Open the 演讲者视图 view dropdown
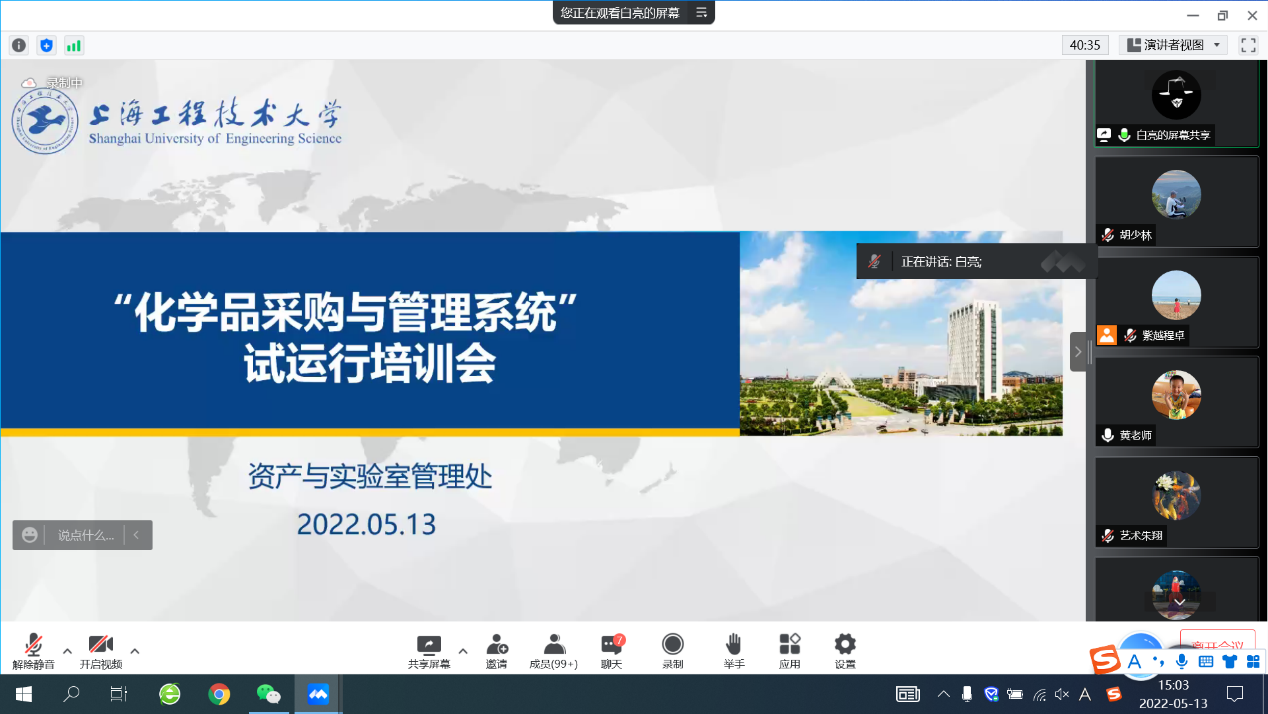The height and width of the screenshot is (714, 1268). click(1173, 45)
